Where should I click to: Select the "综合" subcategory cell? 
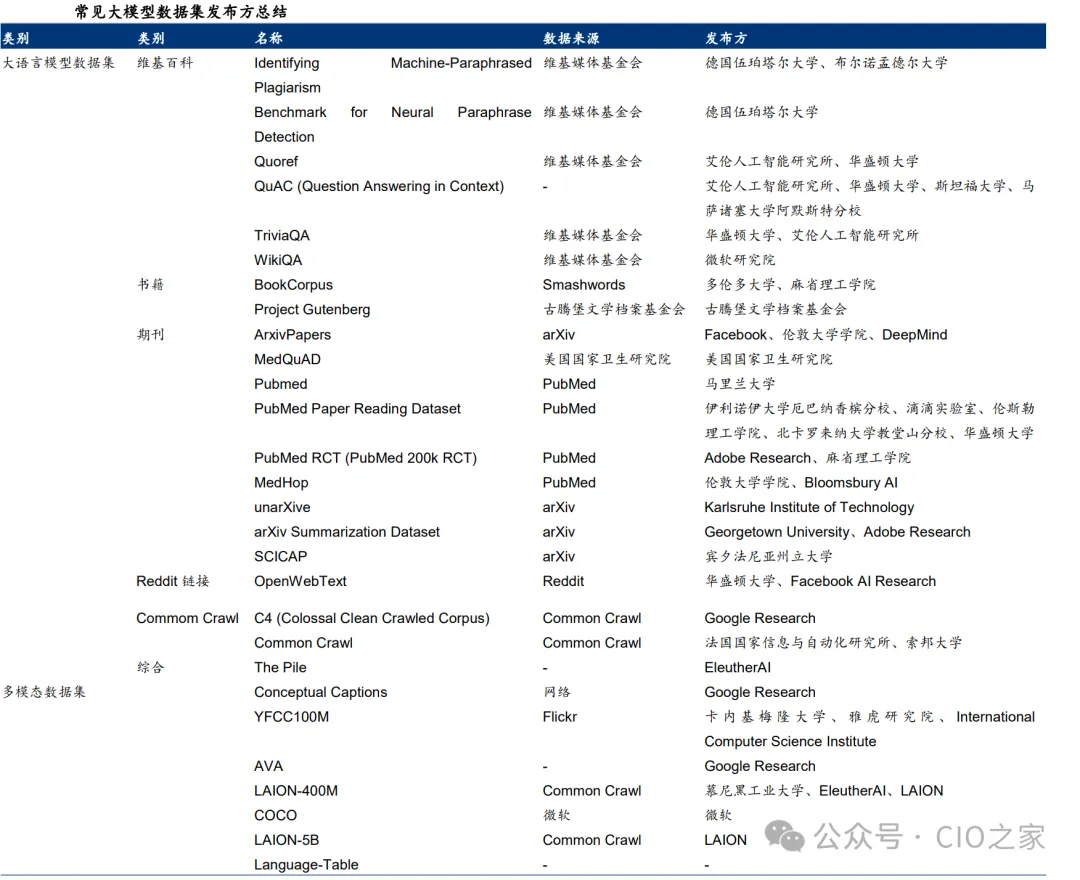coord(150,667)
